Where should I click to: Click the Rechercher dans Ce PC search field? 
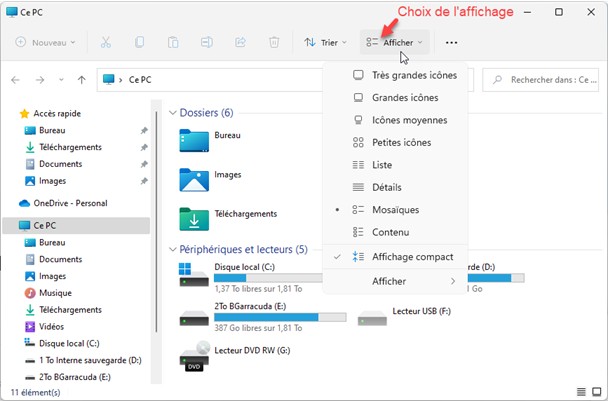(545, 79)
